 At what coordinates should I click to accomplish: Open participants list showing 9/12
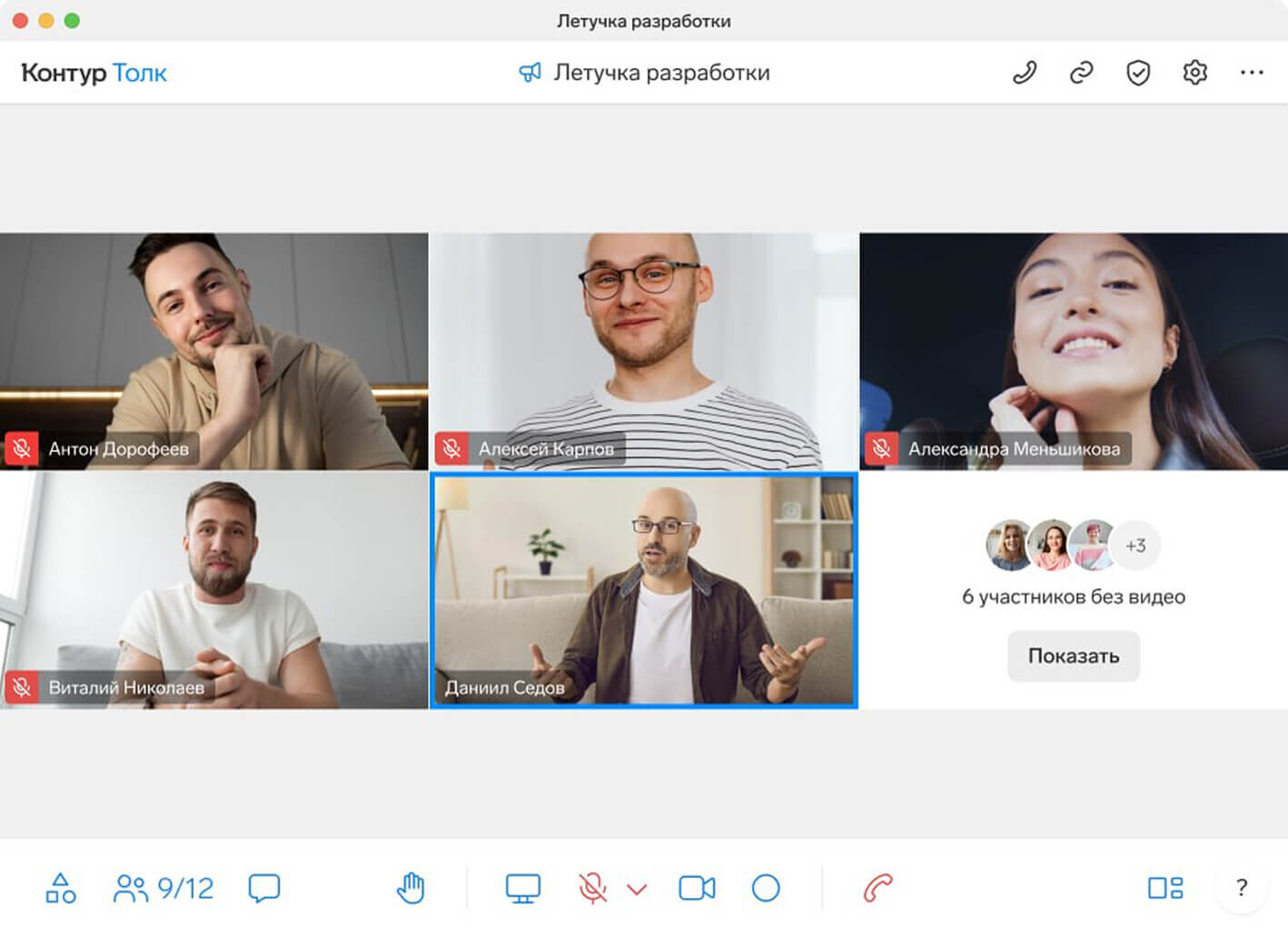[163, 888]
